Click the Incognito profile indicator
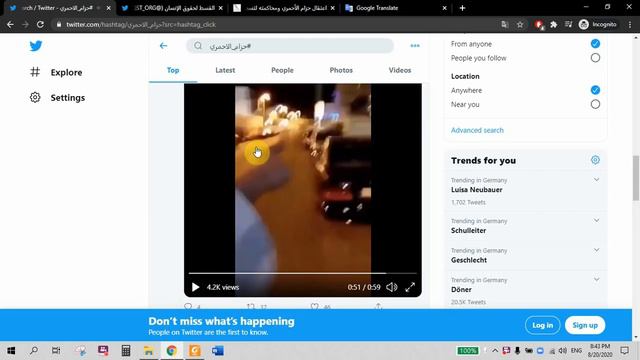 pyautogui.click(x=598, y=24)
